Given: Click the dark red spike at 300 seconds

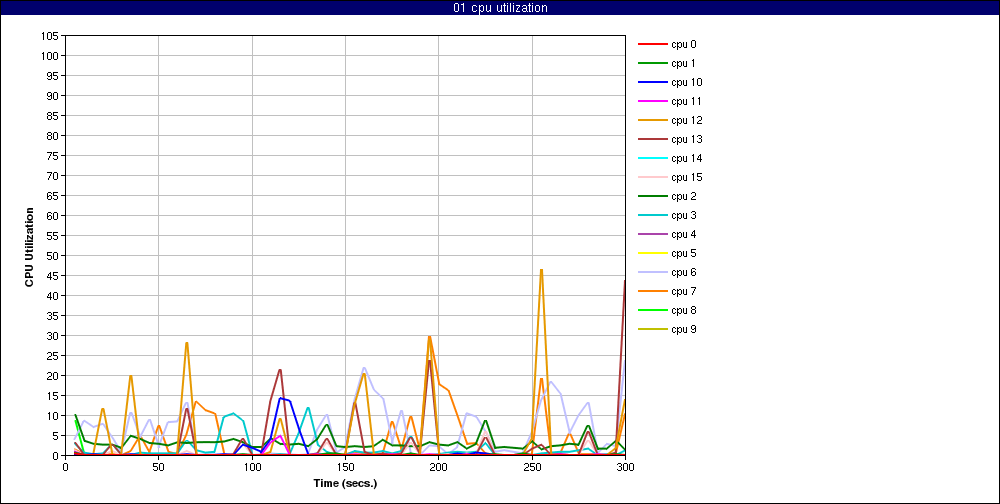Looking at the screenshot, I should [624, 281].
